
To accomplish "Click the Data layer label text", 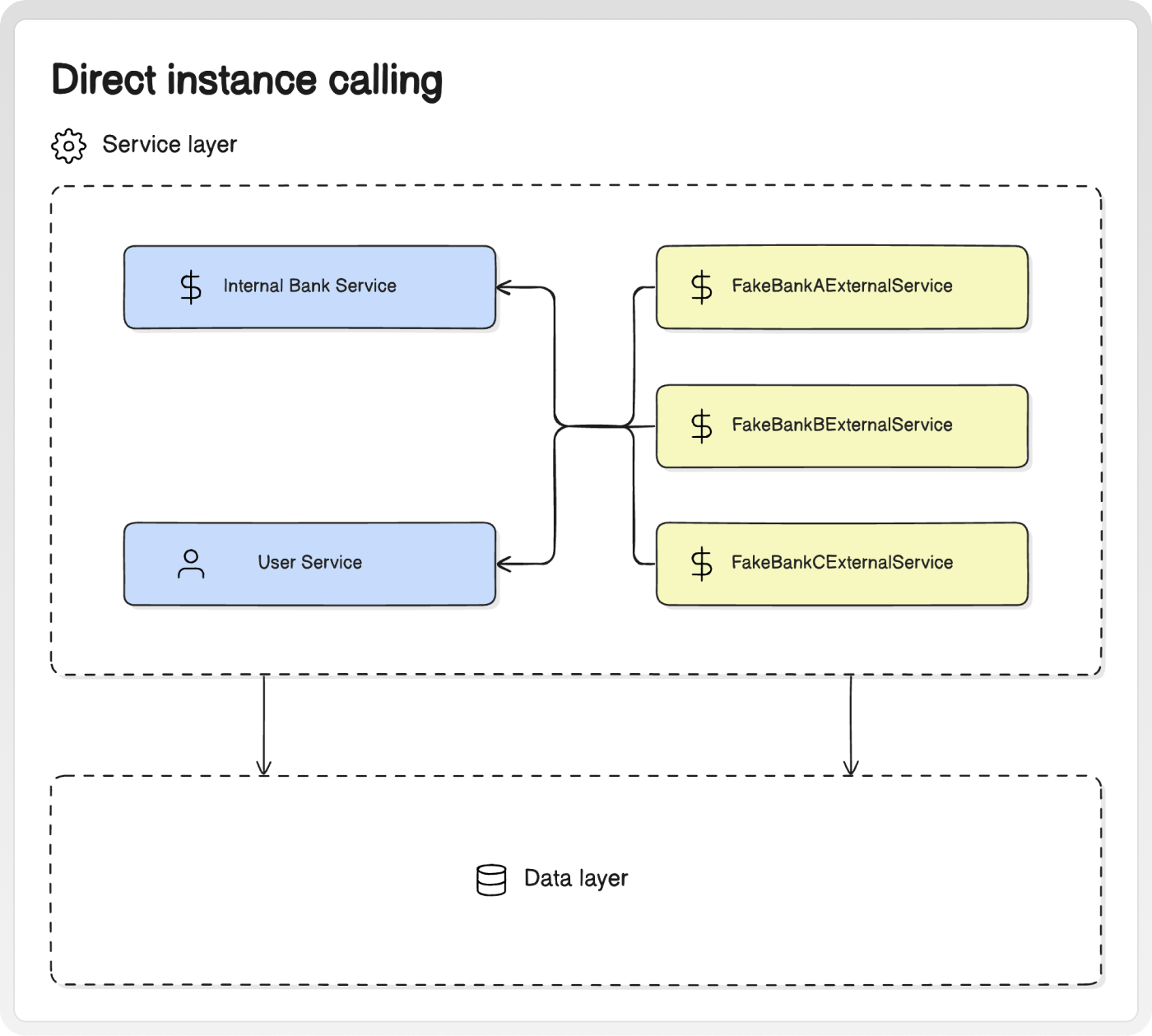I will click(576, 878).
